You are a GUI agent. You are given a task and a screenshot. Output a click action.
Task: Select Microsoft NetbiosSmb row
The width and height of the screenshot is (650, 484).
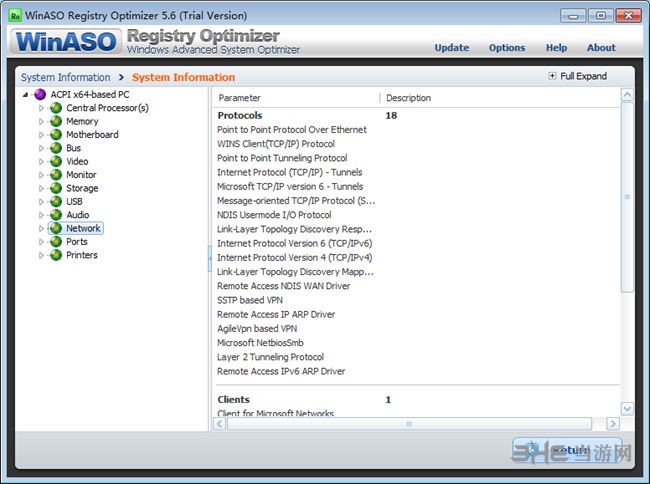click(417, 343)
